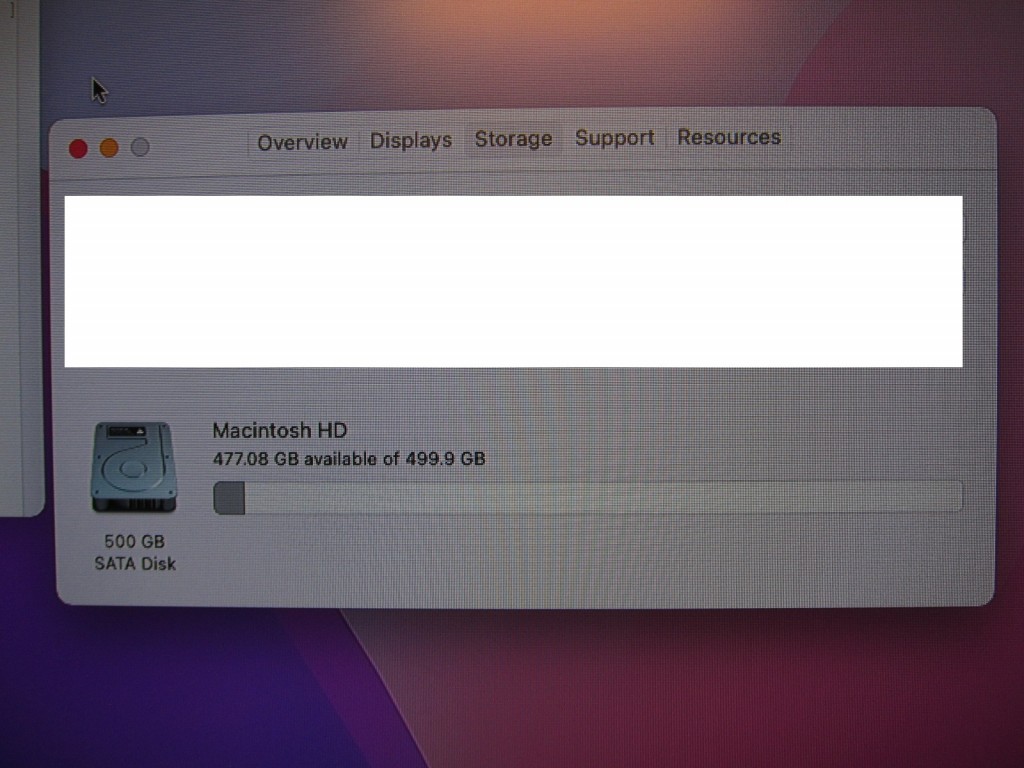
Task: Open the Displays tab
Action: [x=411, y=140]
